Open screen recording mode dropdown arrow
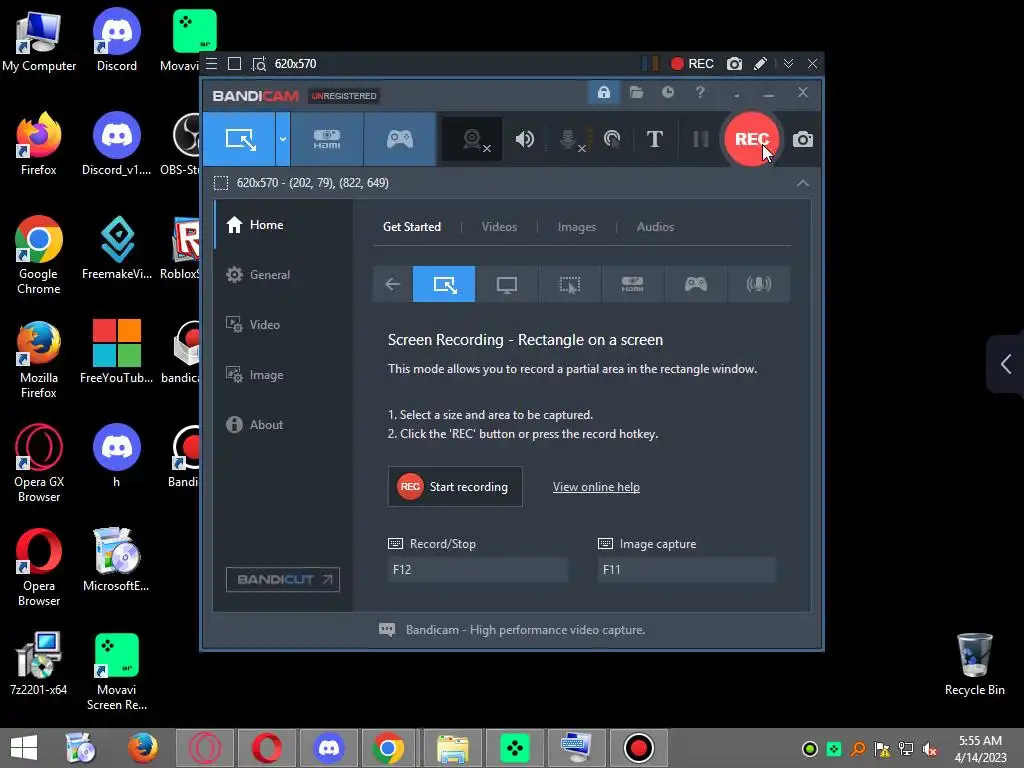Image resolution: width=1024 pixels, height=768 pixels. click(x=283, y=139)
